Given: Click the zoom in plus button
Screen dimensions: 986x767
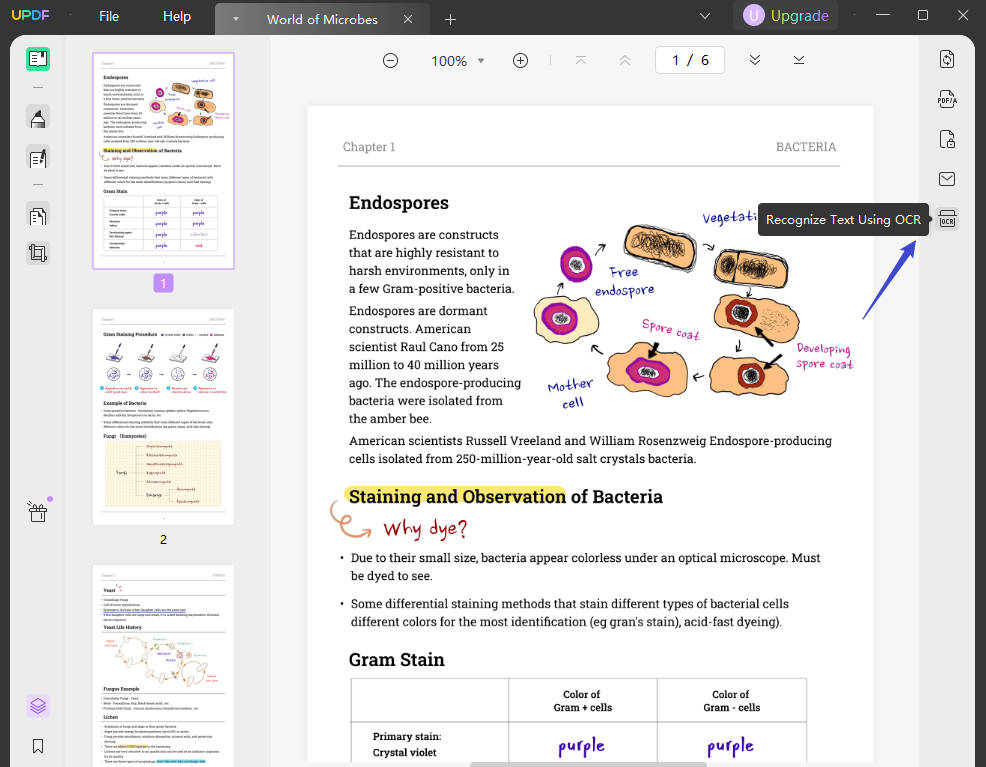Looking at the screenshot, I should click(520, 60).
